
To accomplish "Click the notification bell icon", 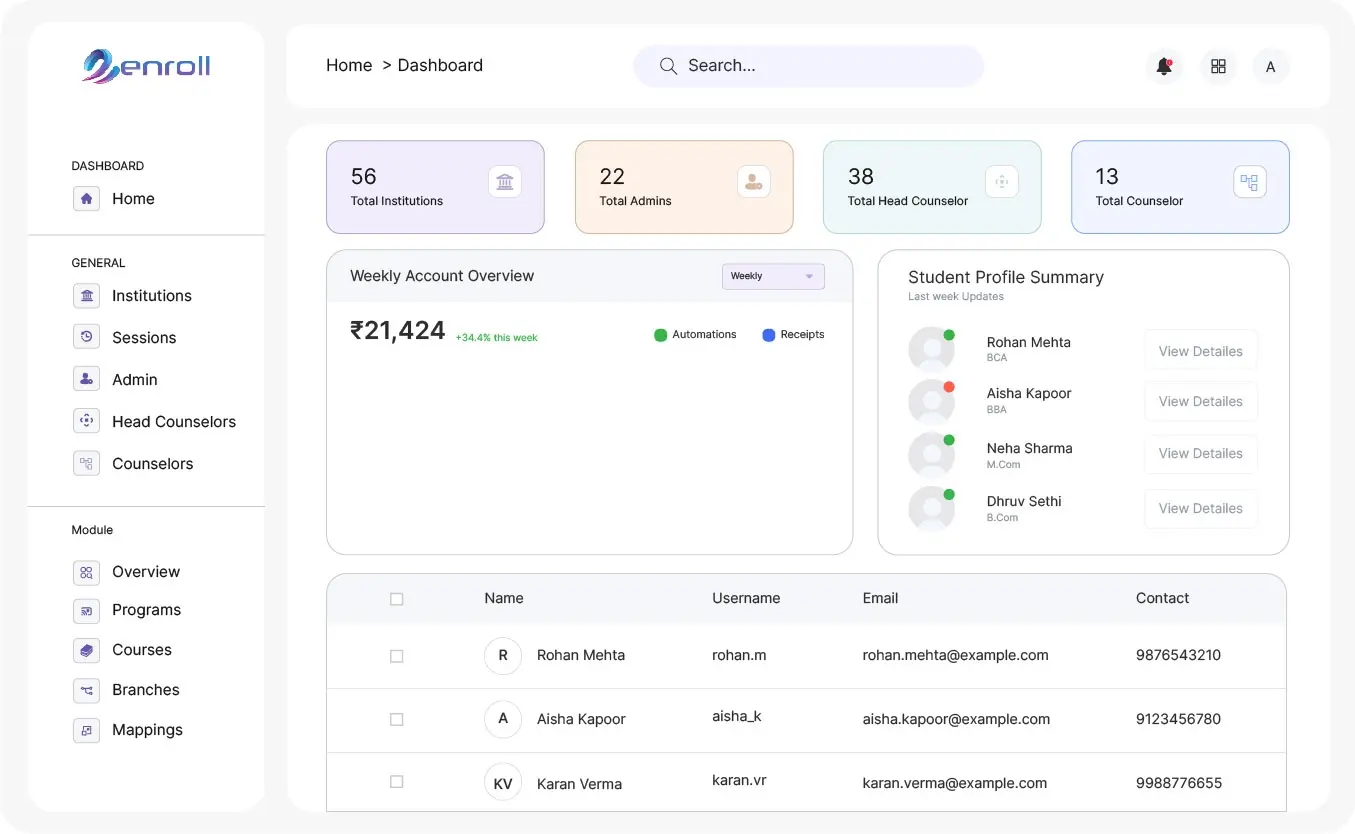I will pyautogui.click(x=1163, y=66).
